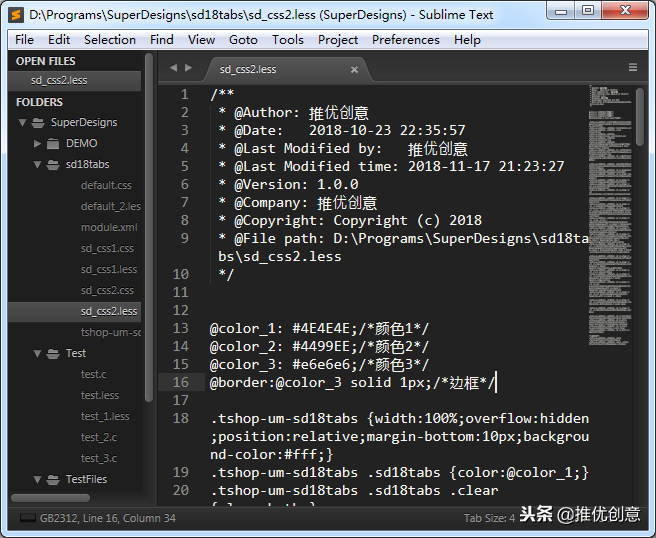This screenshot has width=656, height=538.
Task: Open sd_css2.css in the sidebar
Action: pyautogui.click(x=108, y=290)
